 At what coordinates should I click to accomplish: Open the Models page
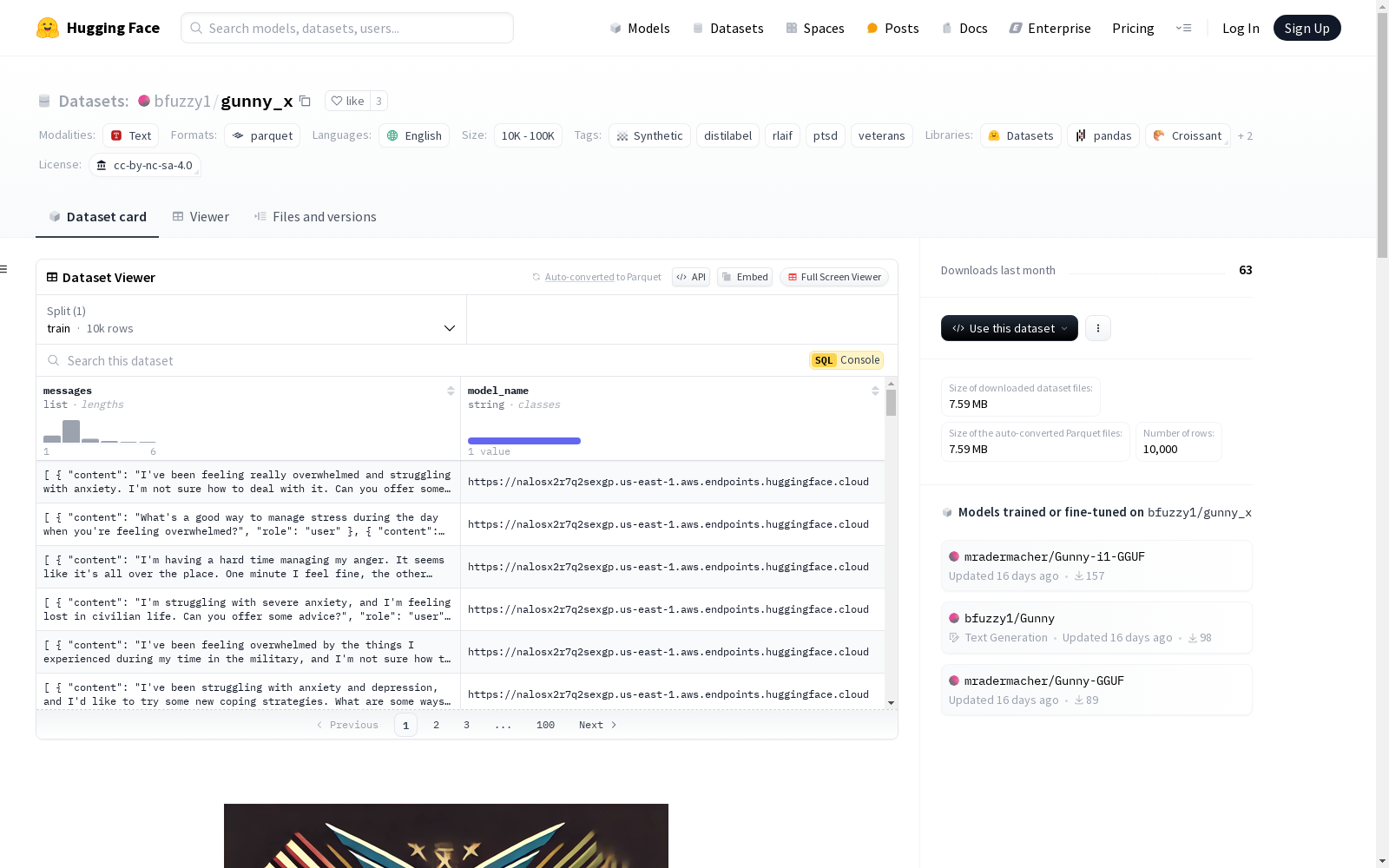pos(640,28)
